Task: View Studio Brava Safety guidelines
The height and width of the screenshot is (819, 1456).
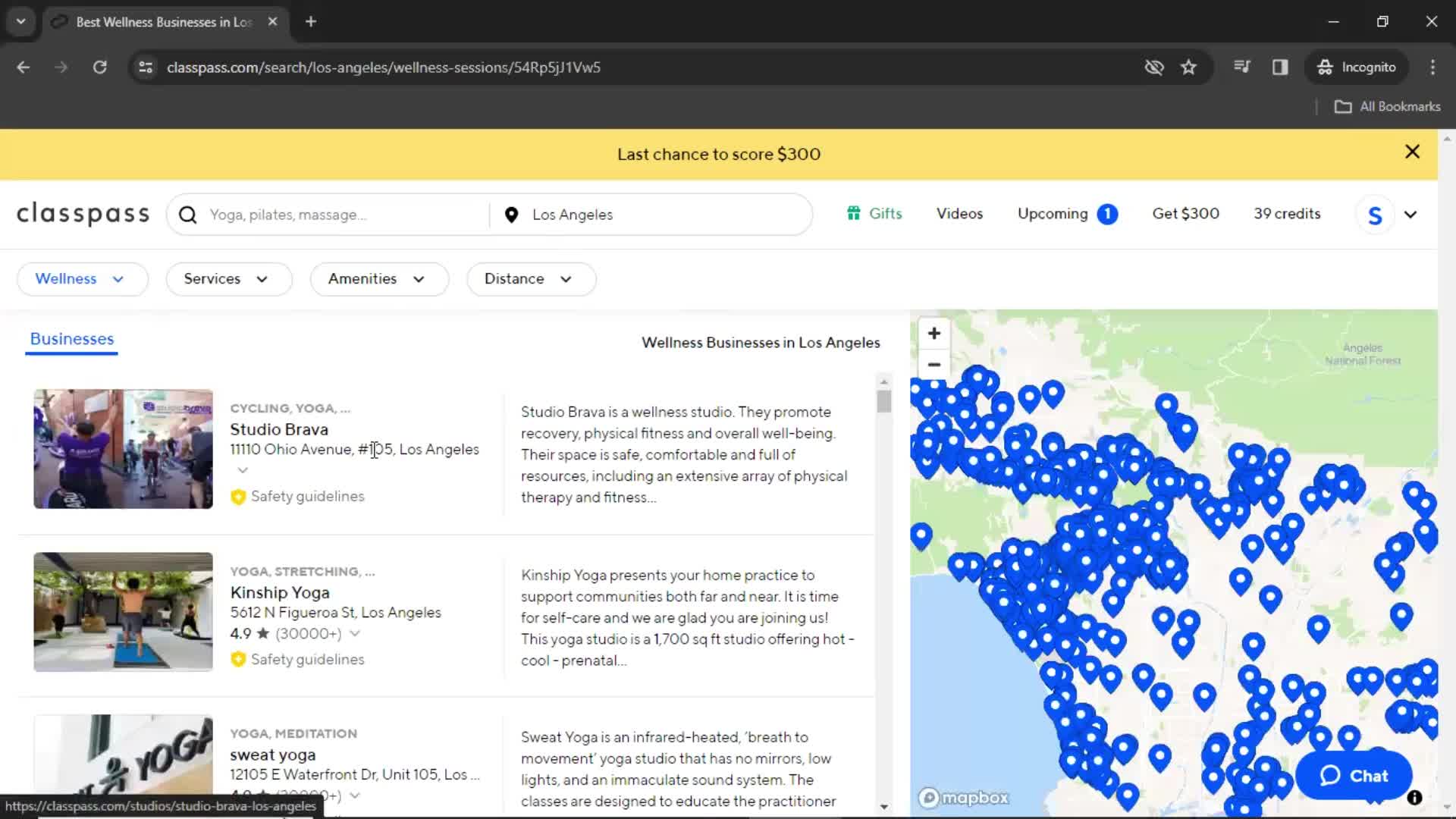Action: 297,497
